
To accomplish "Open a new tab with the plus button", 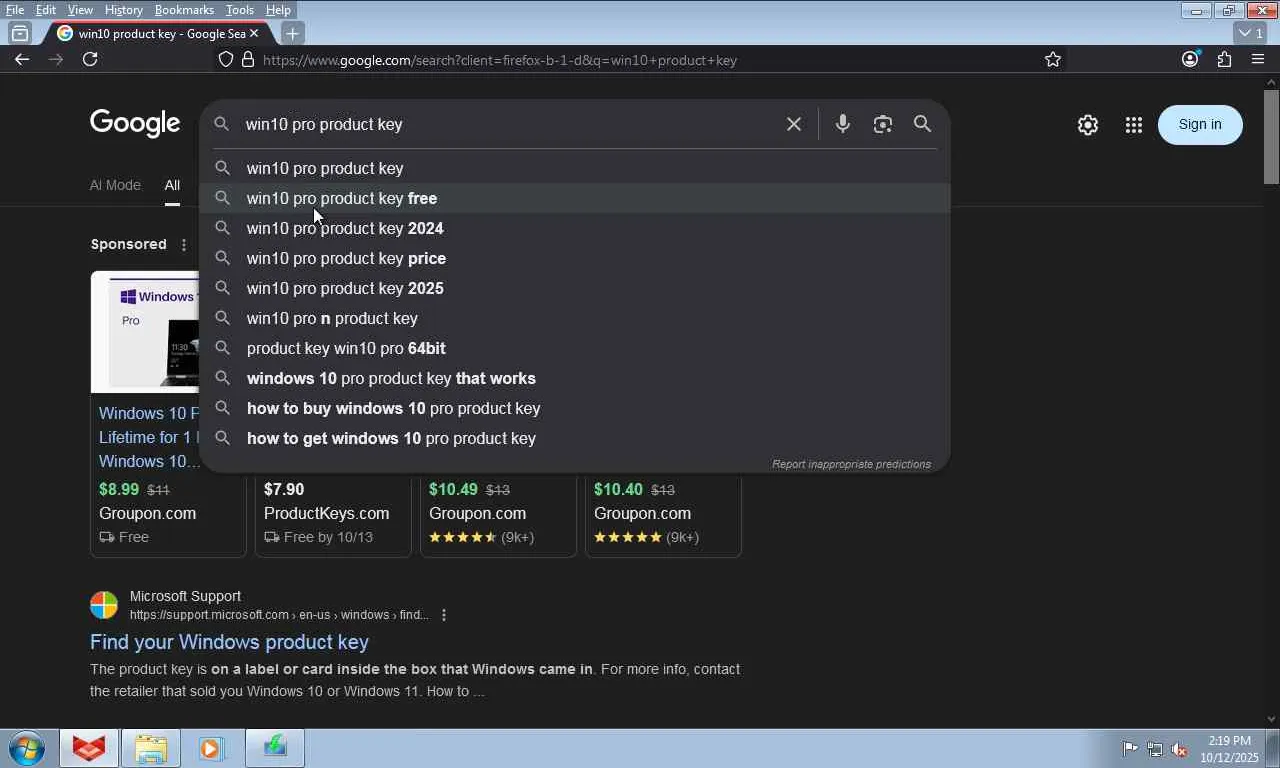I will tap(292, 33).
